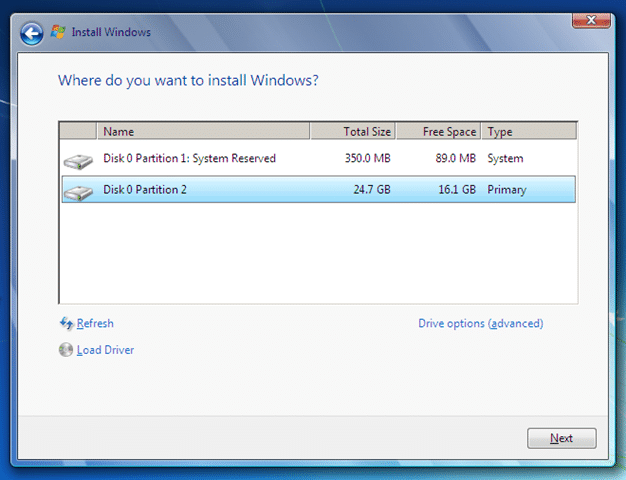Click the Refresh arrows icon
626x480 pixels.
click(x=66, y=323)
